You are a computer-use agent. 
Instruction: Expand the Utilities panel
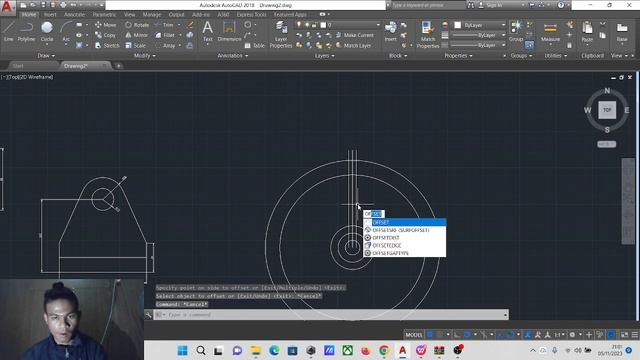pyautogui.click(x=555, y=56)
